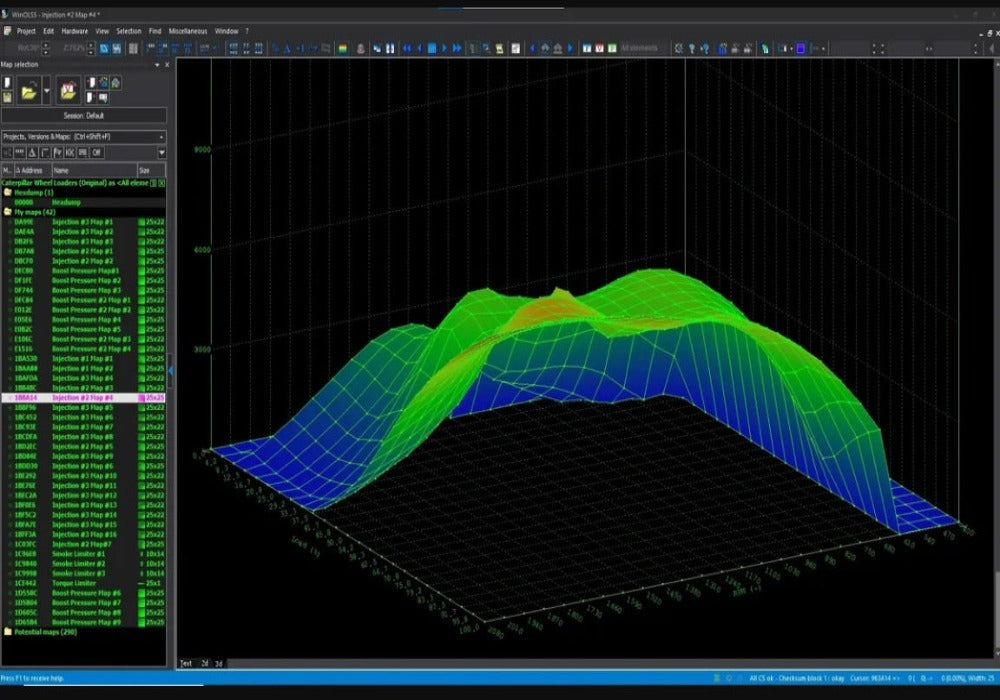The image size is (1000, 700).
Task: Toggle the 'KK' filter button above map list
Action: [70, 153]
